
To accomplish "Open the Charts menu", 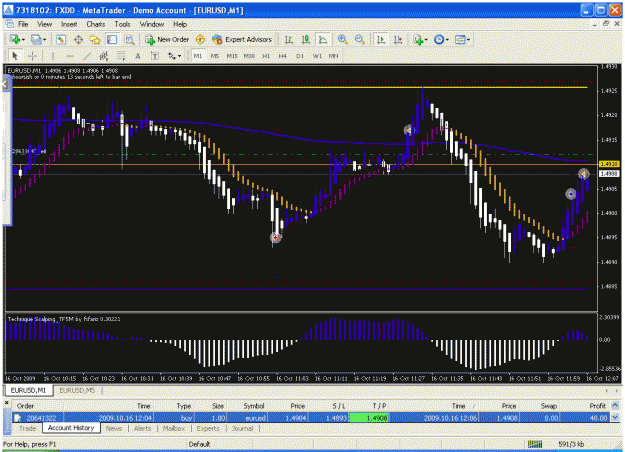I will (96, 24).
